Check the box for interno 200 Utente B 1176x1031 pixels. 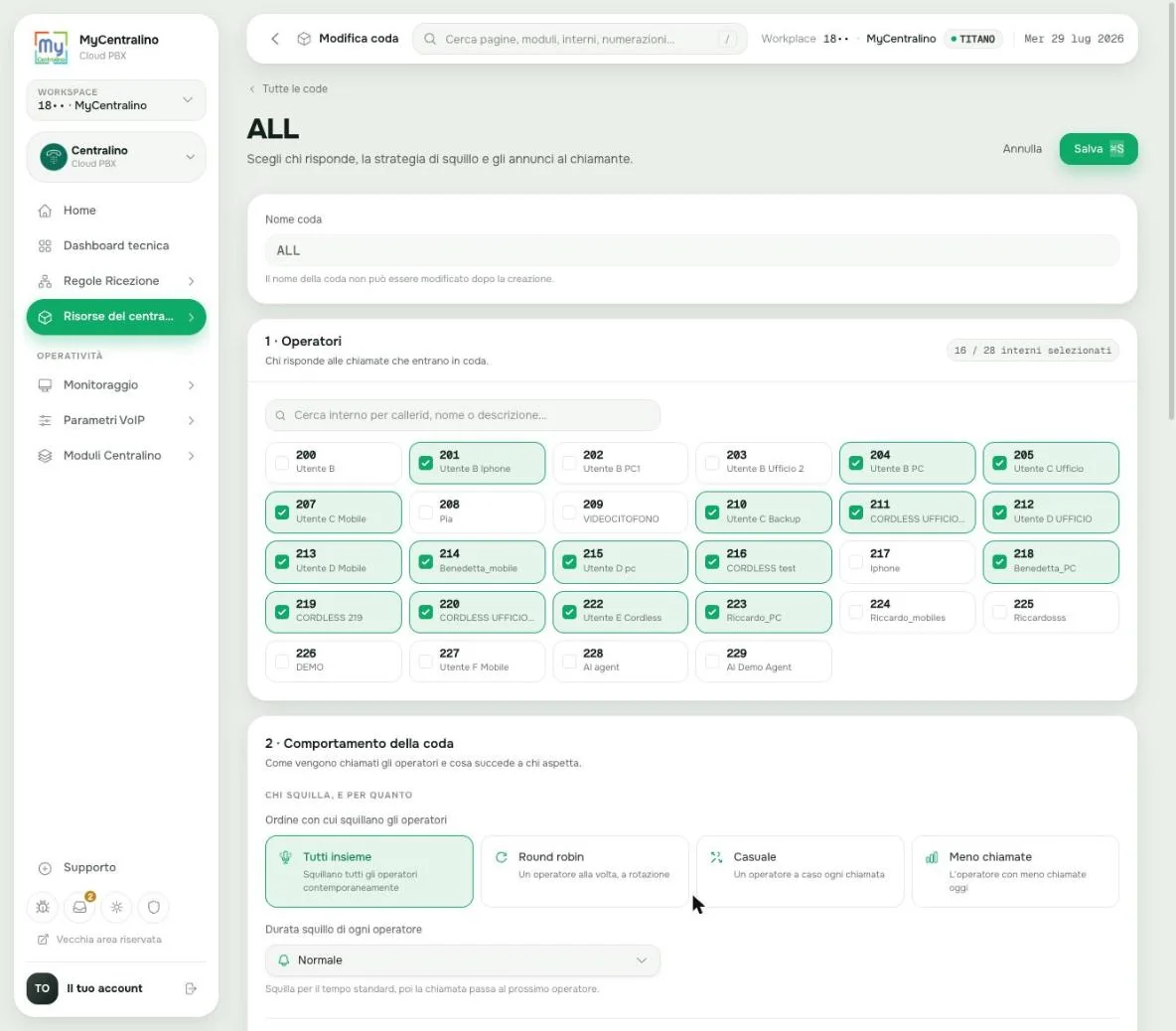tap(282, 463)
